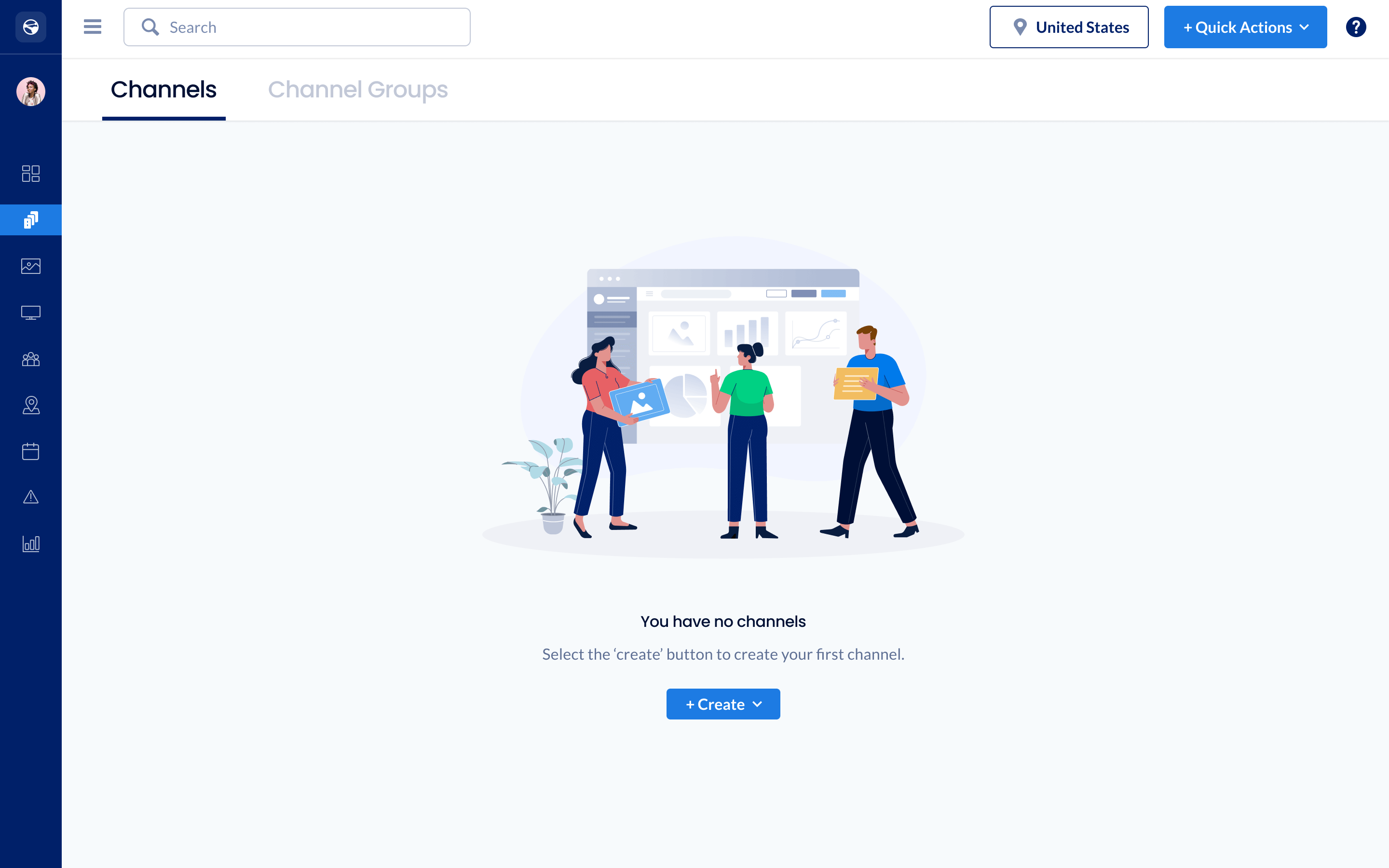Image resolution: width=1389 pixels, height=868 pixels.
Task: Expand the Quick Actions dropdown
Action: [x=1245, y=27]
